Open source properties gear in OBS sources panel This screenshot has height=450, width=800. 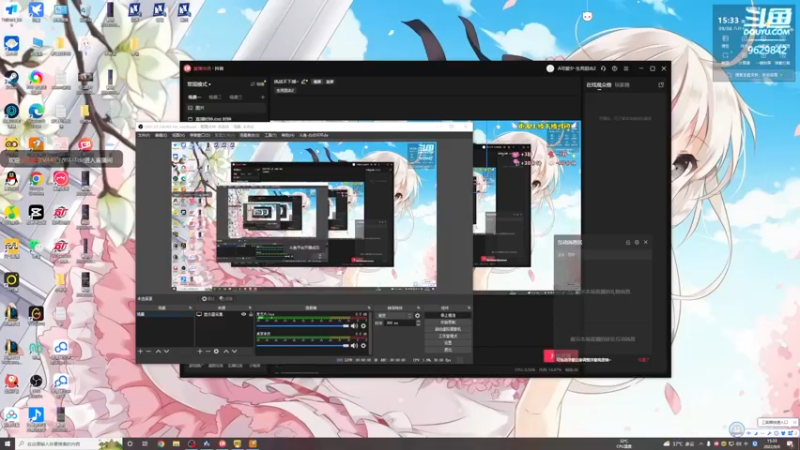tap(216, 352)
